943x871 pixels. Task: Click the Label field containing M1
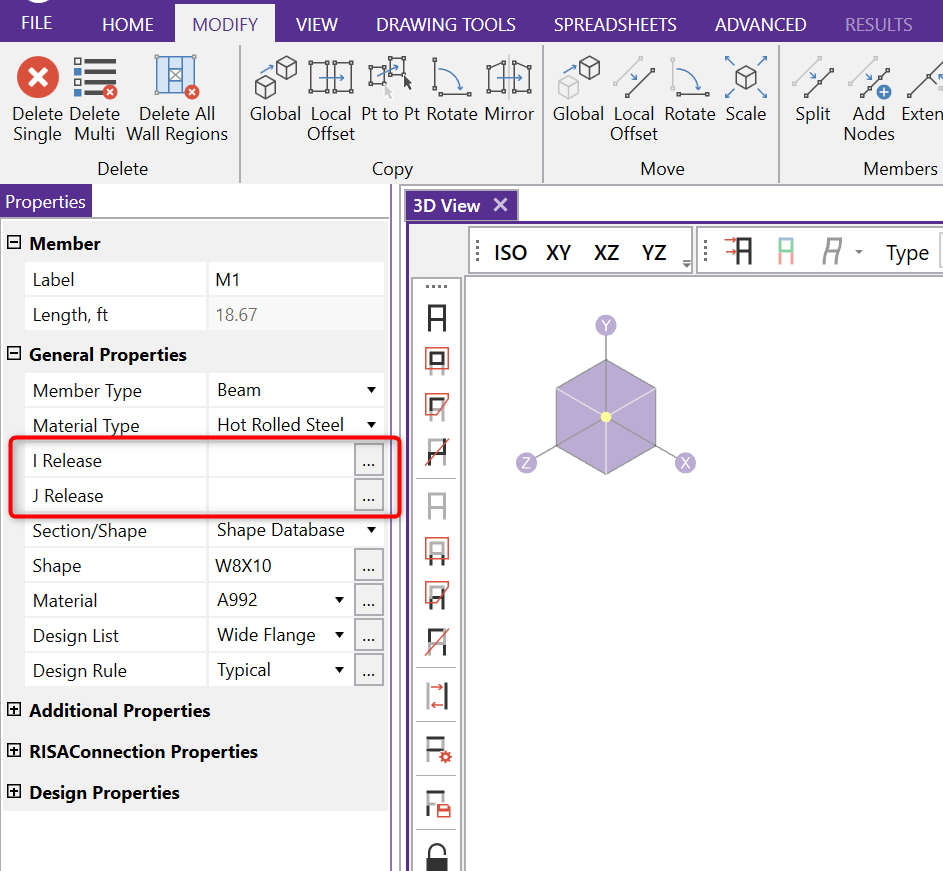click(295, 280)
